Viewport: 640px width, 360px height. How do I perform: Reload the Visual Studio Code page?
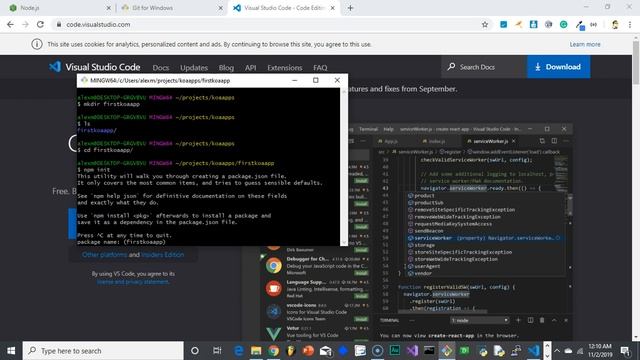click(40, 24)
